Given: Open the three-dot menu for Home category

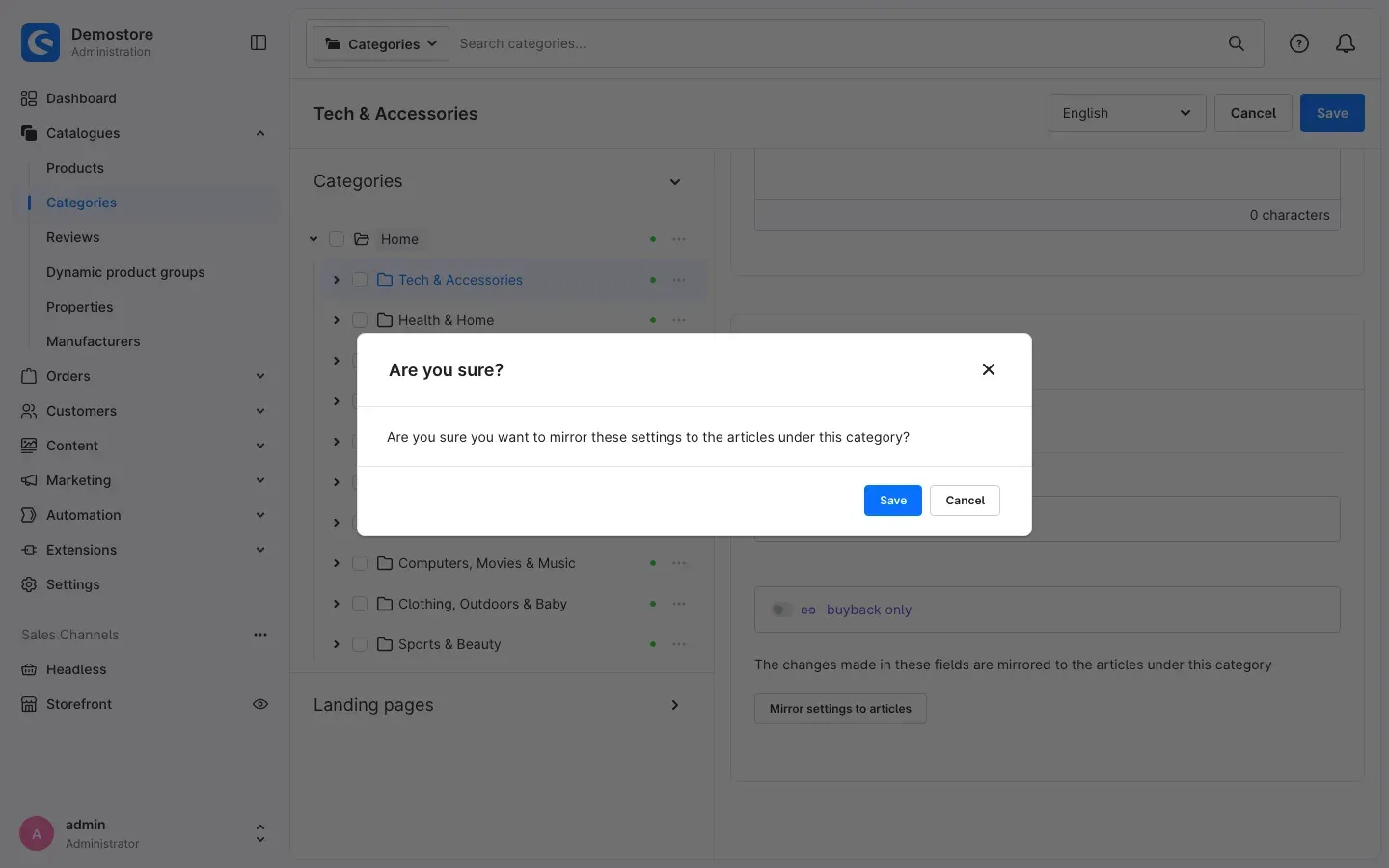Looking at the screenshot, I should coord(679,239).
